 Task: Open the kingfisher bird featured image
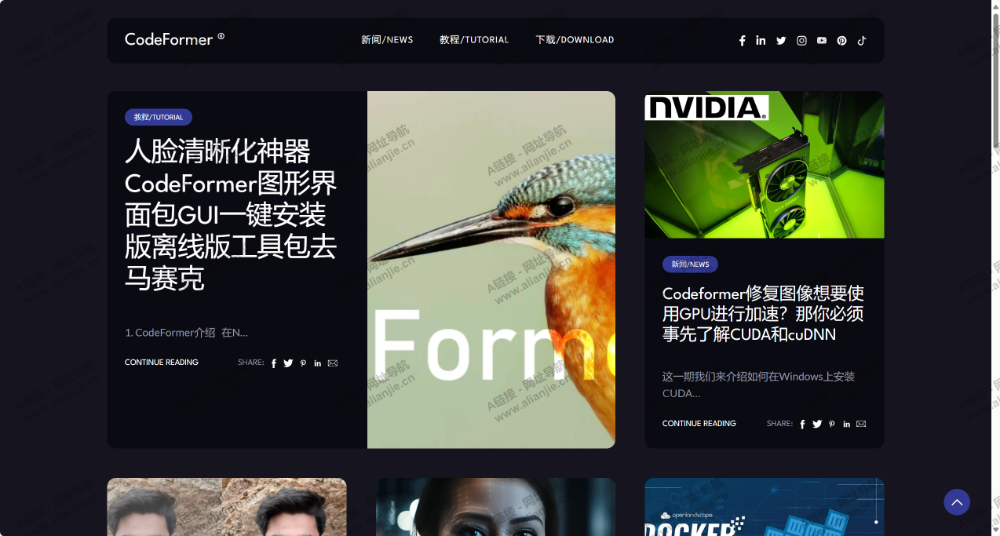pyautogui.click(x=491, y=269)
